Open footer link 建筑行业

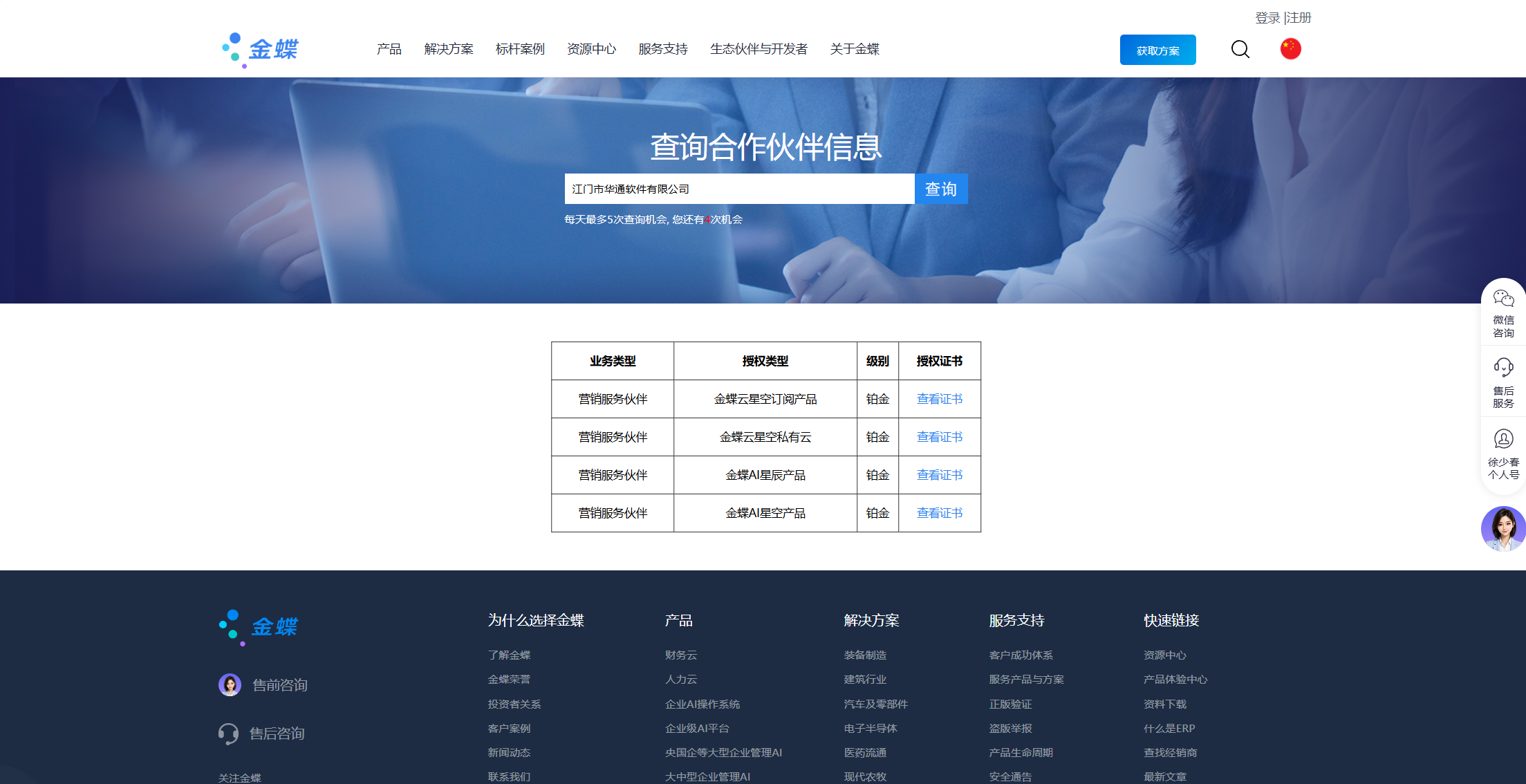865,679
